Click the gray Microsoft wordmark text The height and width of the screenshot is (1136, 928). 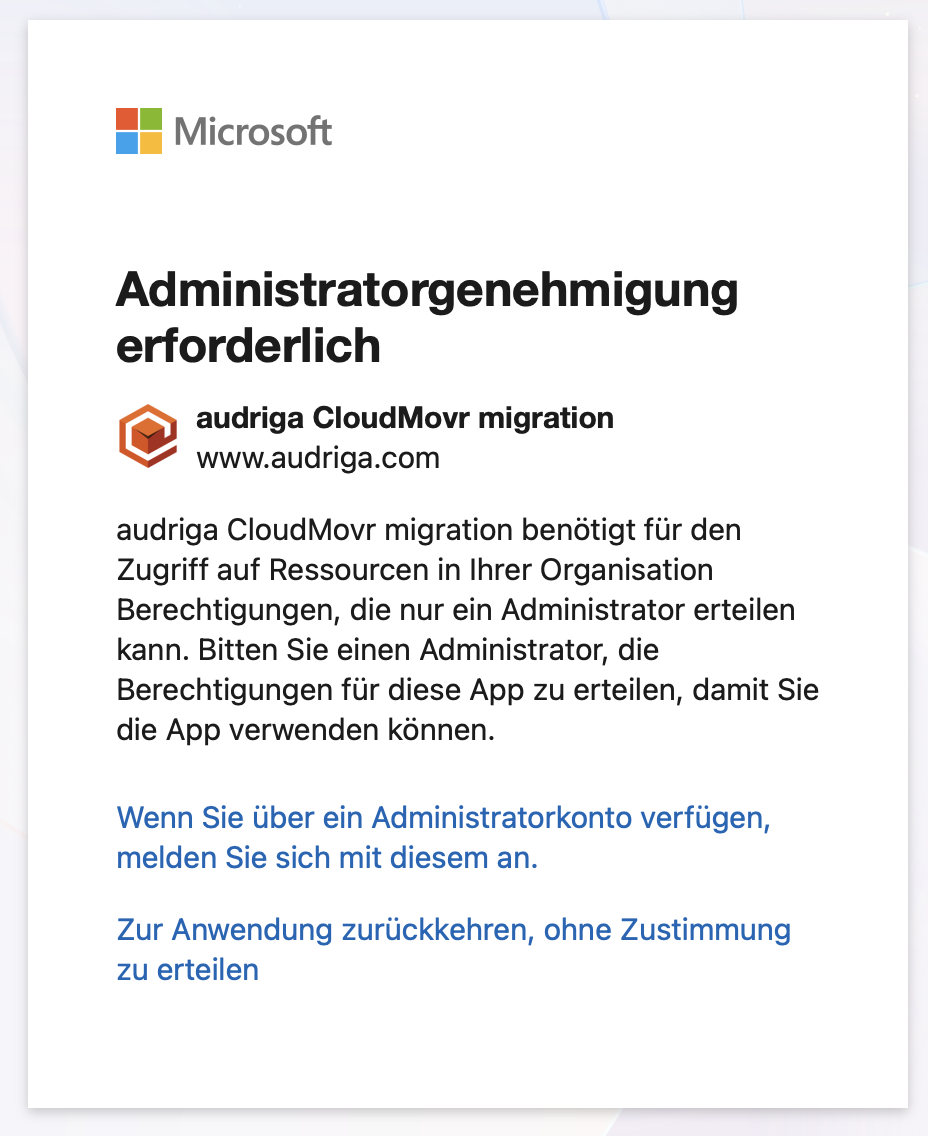(253, 132)
